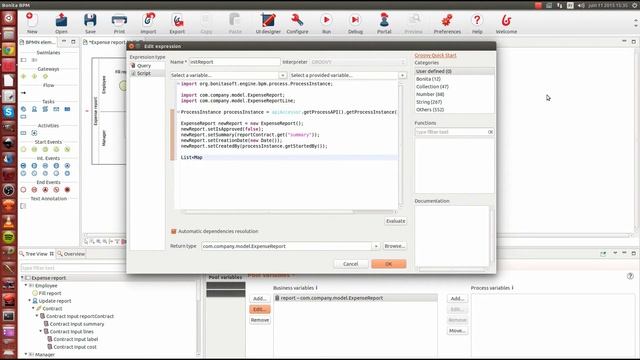Click into the expression Name field
Viewport: 640px width, 360px height.
tap(234, 62)
